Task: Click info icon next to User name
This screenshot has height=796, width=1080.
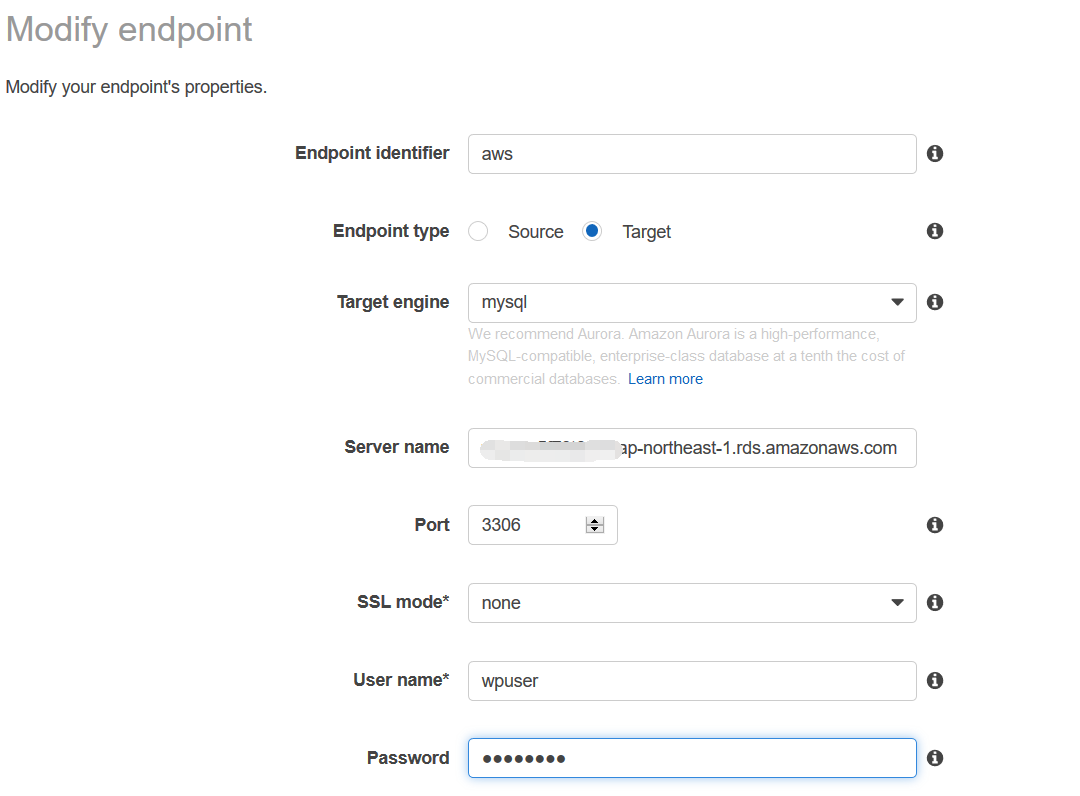Action: point(935,680)
